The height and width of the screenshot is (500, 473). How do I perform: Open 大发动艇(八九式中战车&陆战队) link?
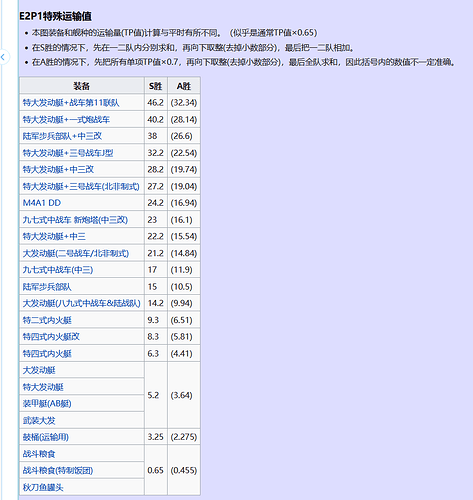tap(82, 303)
